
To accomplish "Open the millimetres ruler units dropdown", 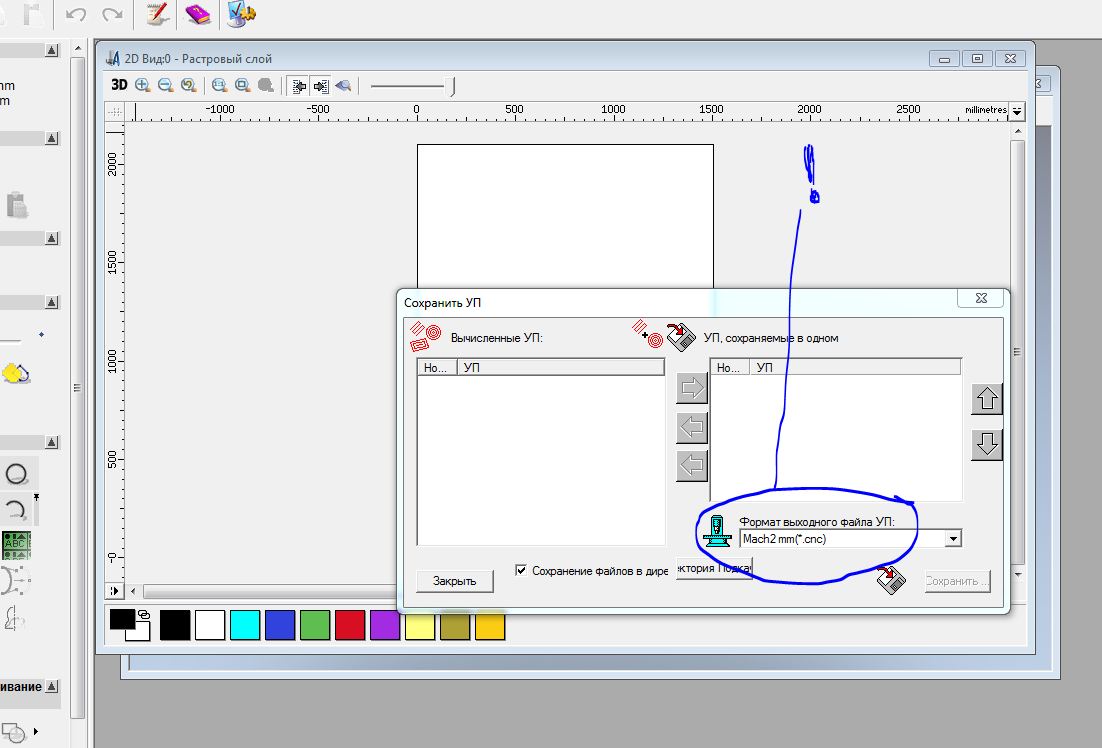I will pos(1017,110).
